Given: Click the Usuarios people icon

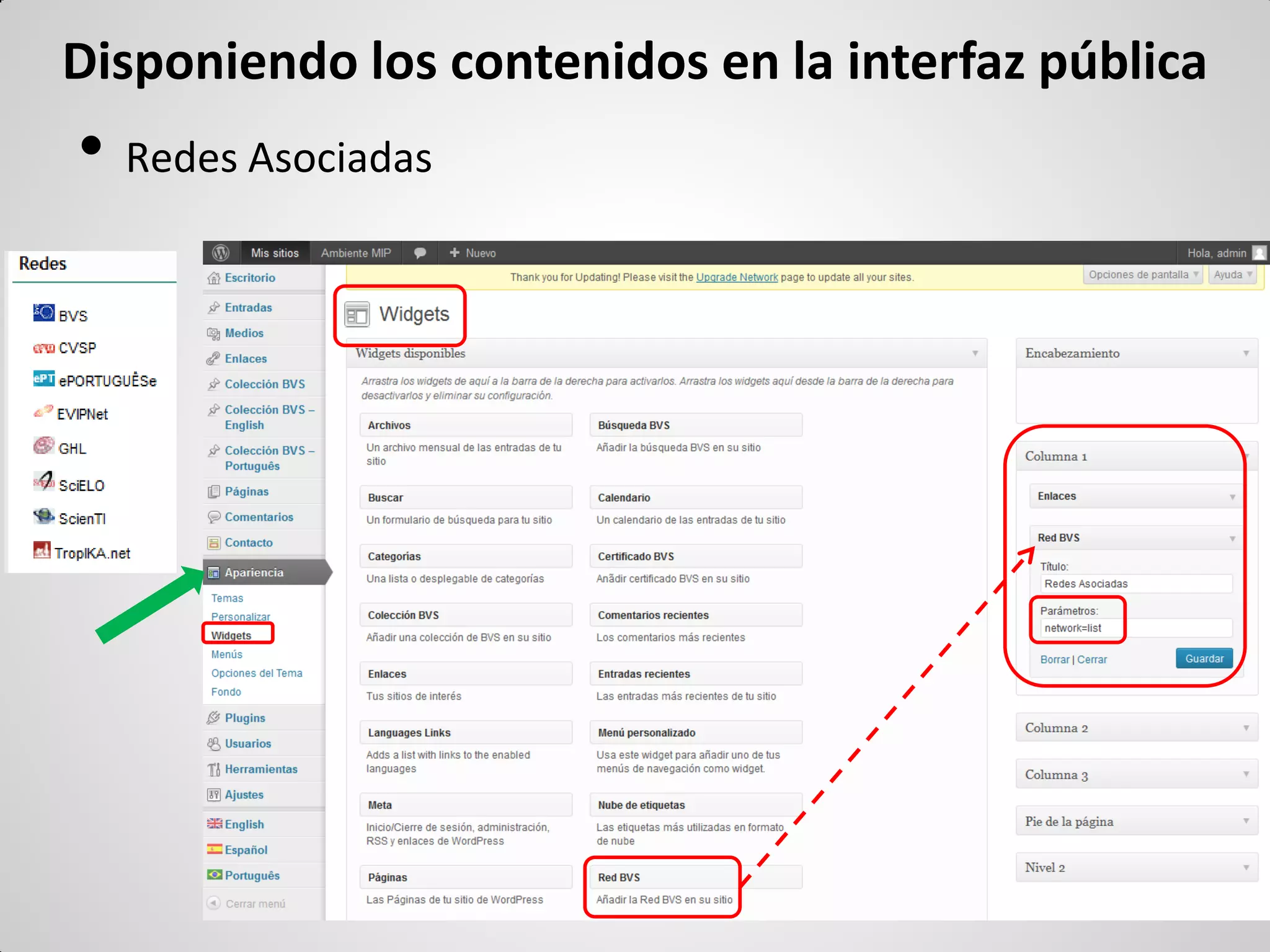Looking at the screenshot, I should [214, 744].
